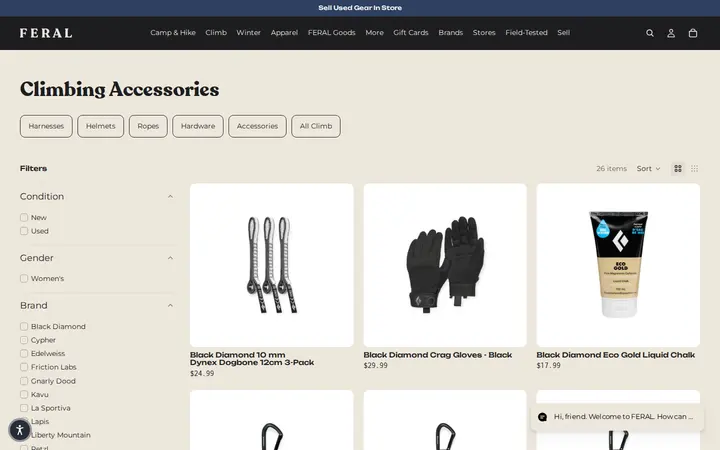Open the Stores menu item
This screenshot has width=720, height=450.
coord(484,33)
